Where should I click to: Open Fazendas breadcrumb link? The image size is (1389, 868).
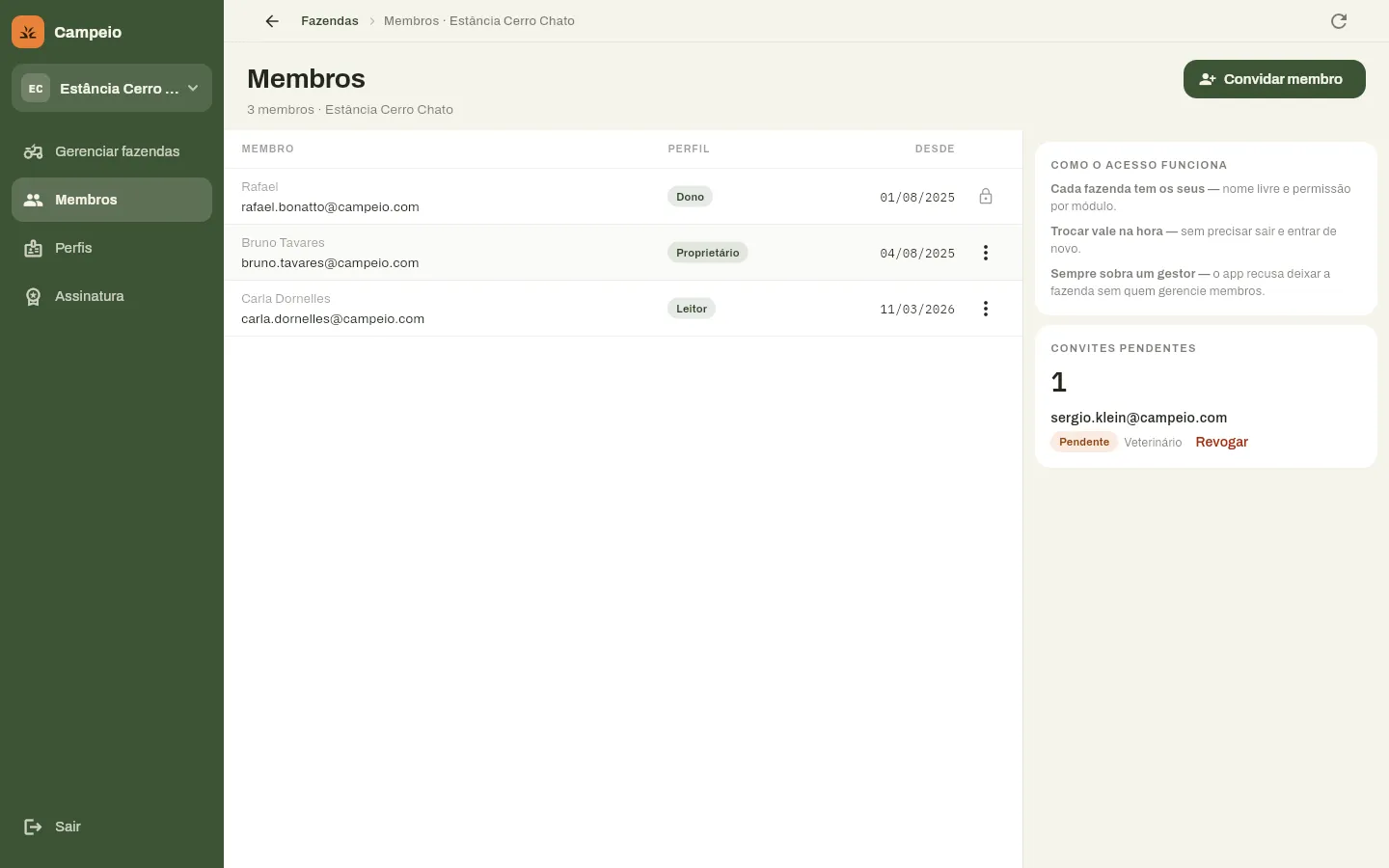click(x=330, y=21)
